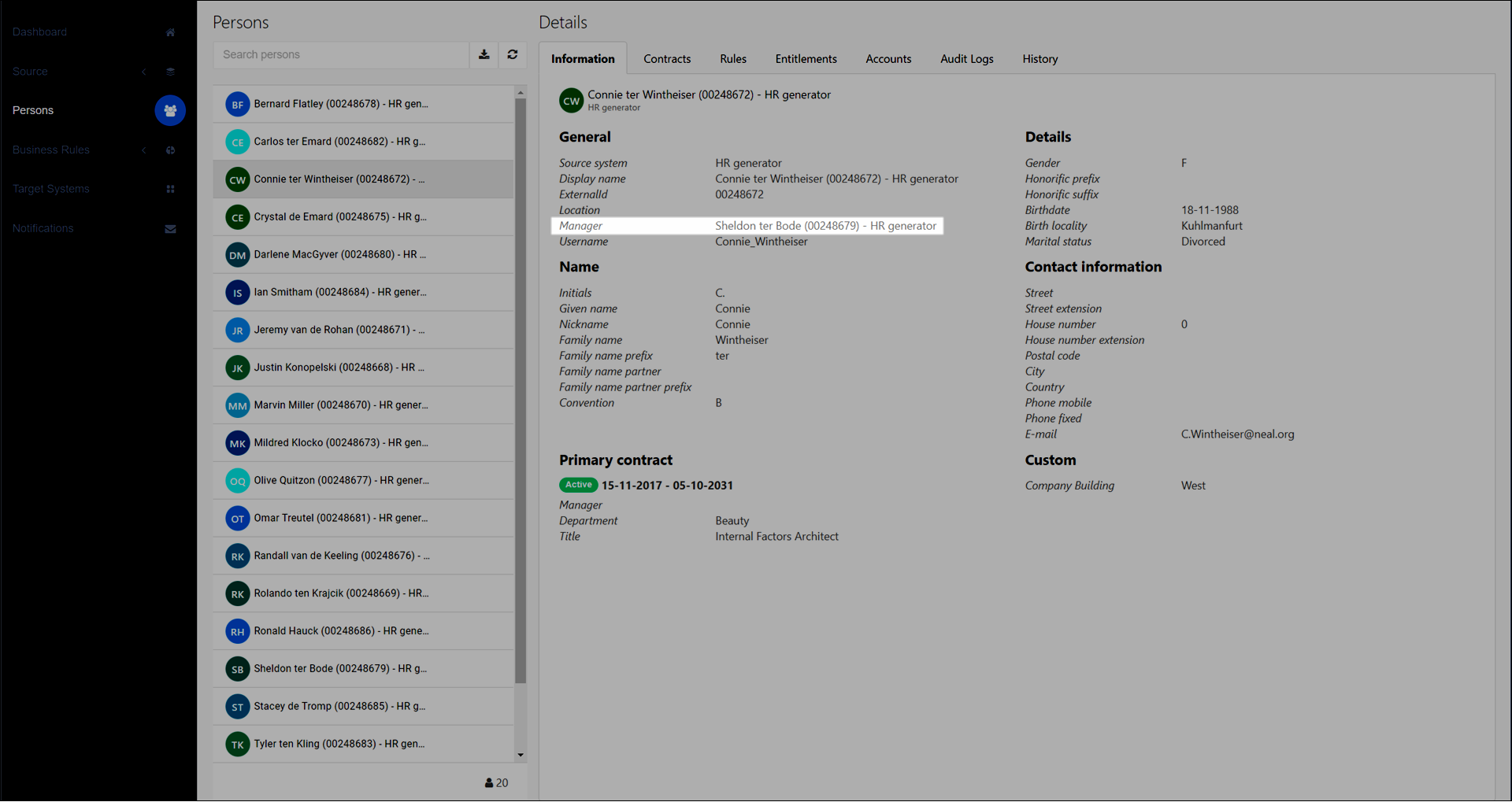
Task: Click the Business Rules icon
Action: pos(170,150)
